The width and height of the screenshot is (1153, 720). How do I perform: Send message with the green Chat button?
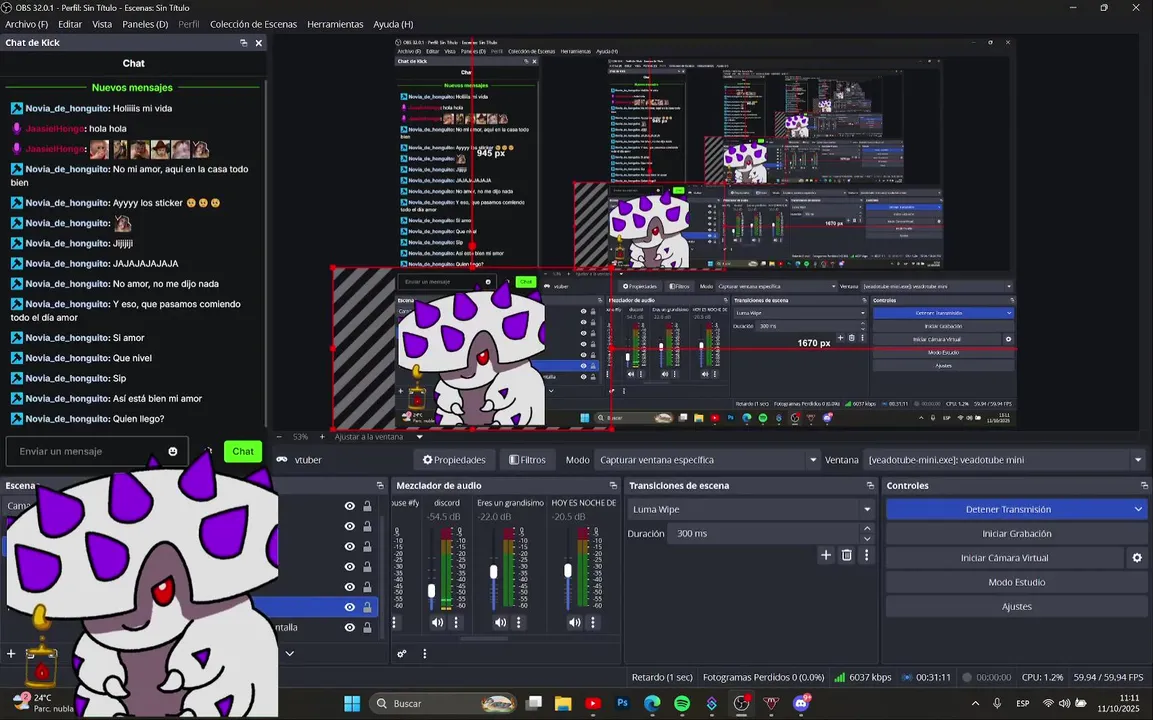click(243, 452)
